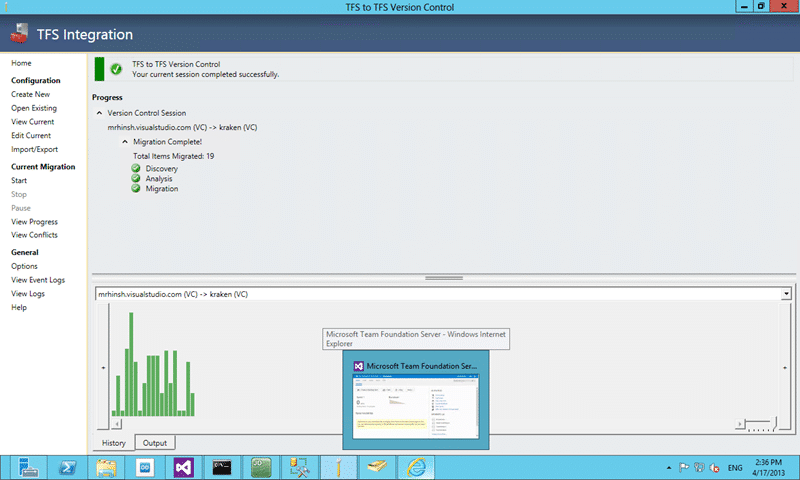Open Help in sidebar
The width and height of the screenshot is (800, 480).
coord(19,307)
